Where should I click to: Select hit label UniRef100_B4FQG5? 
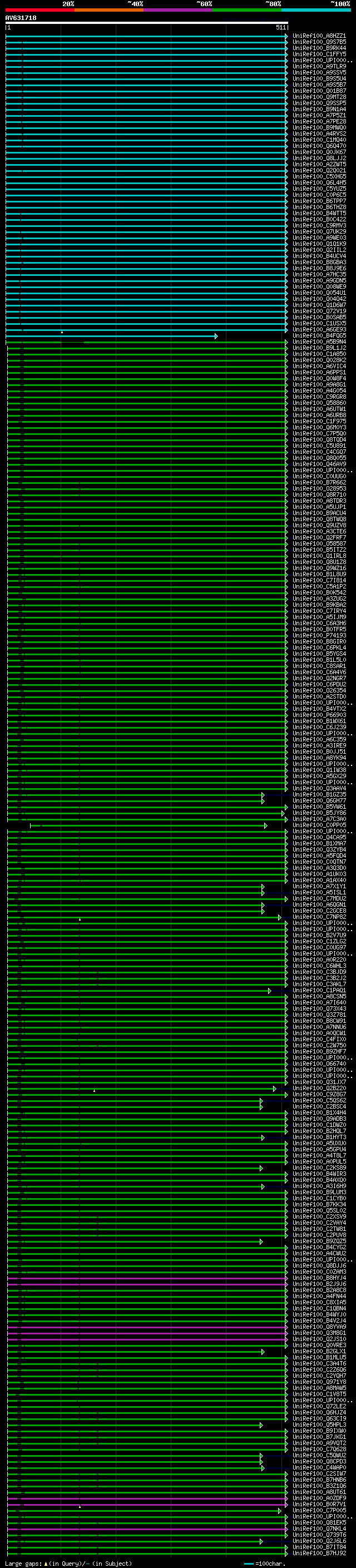click(x=319, y=336)
